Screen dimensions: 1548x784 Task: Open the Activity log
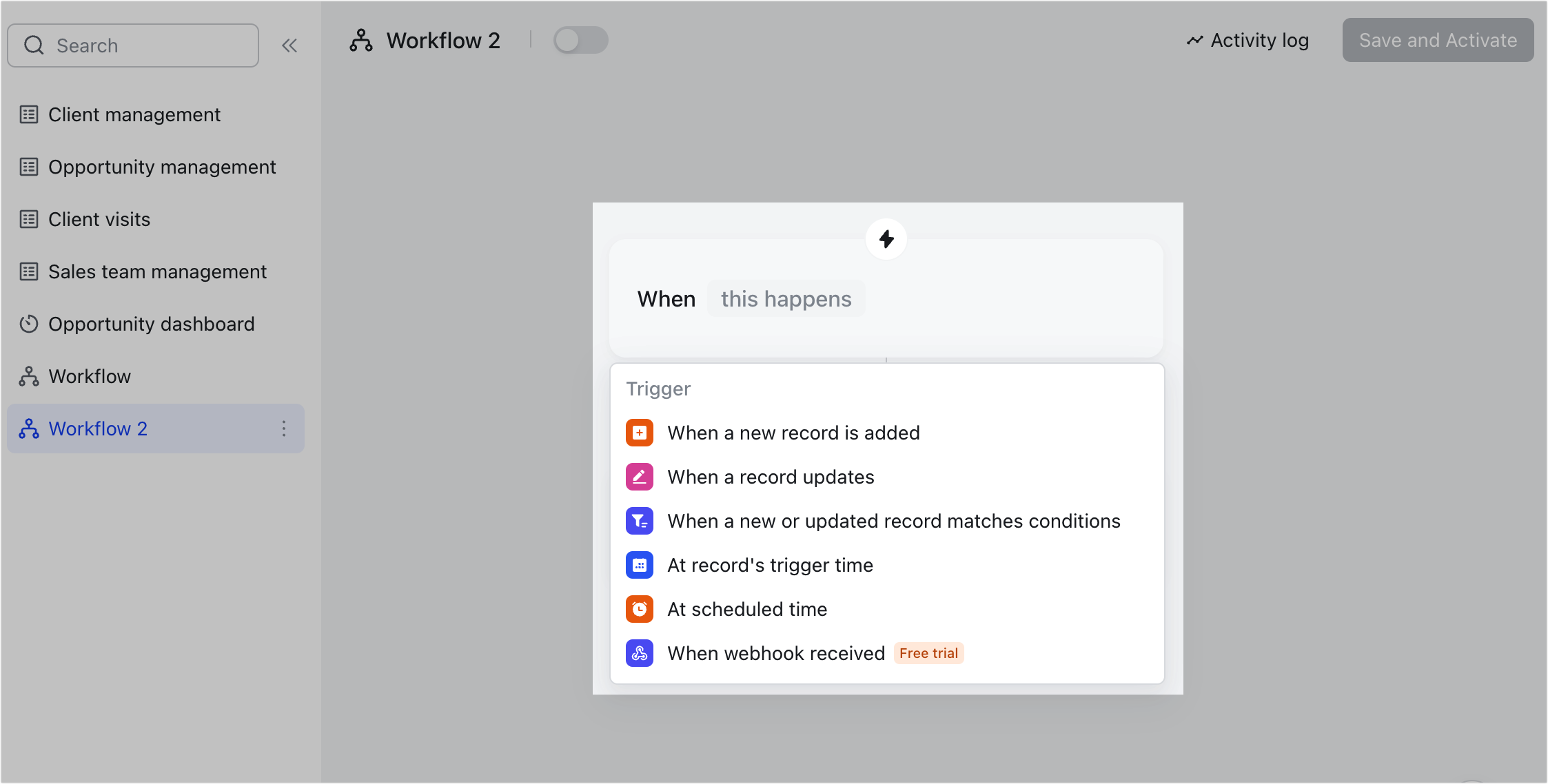[x=1246, y=40]
